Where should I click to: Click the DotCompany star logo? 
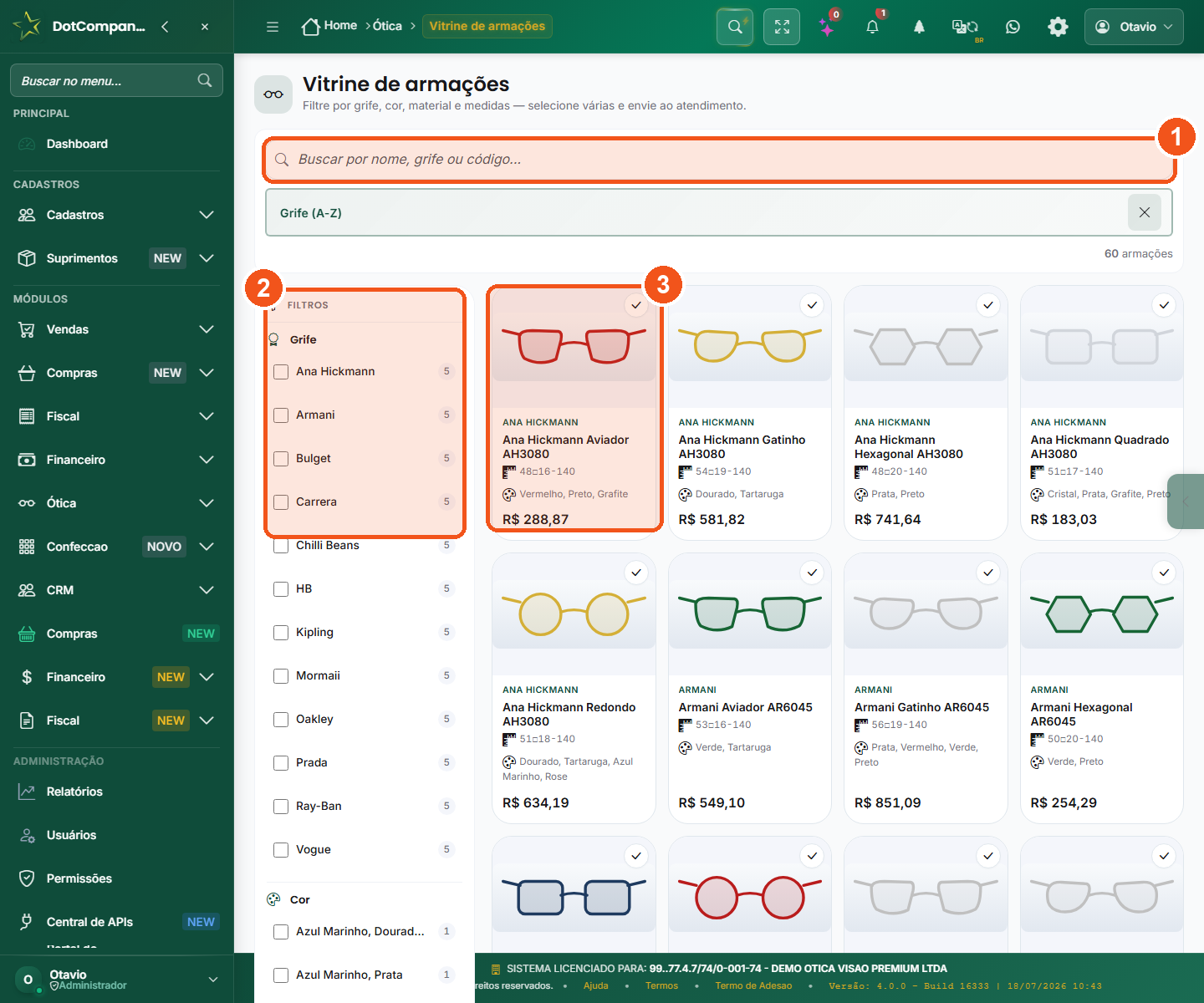(28, 26)
